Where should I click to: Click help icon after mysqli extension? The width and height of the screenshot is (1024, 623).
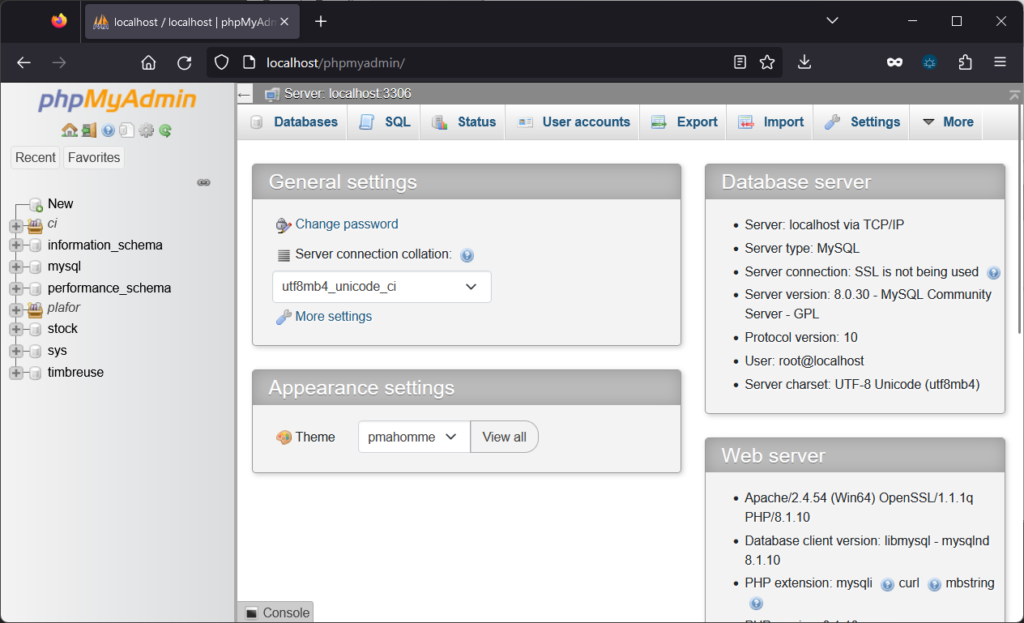click(x=887, y=584)
